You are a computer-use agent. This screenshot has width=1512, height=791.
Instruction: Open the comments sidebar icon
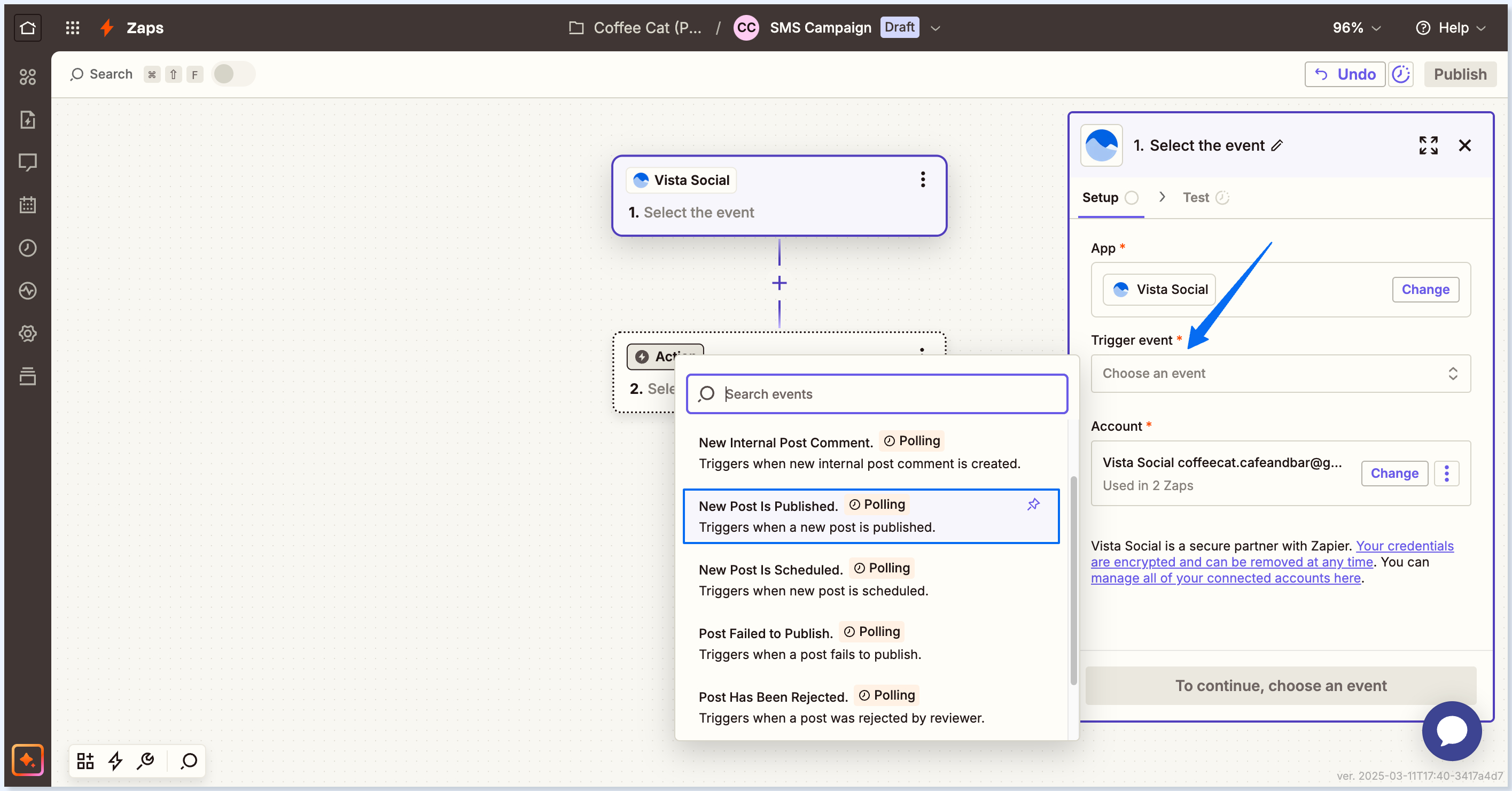[x=28, y=162]
